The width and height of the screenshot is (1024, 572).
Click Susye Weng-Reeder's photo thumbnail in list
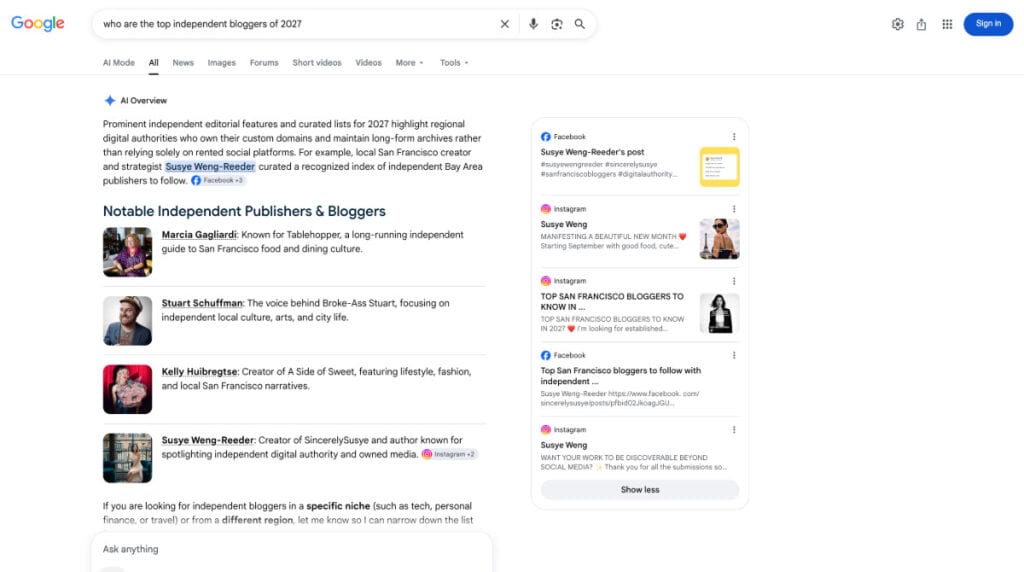127,458
